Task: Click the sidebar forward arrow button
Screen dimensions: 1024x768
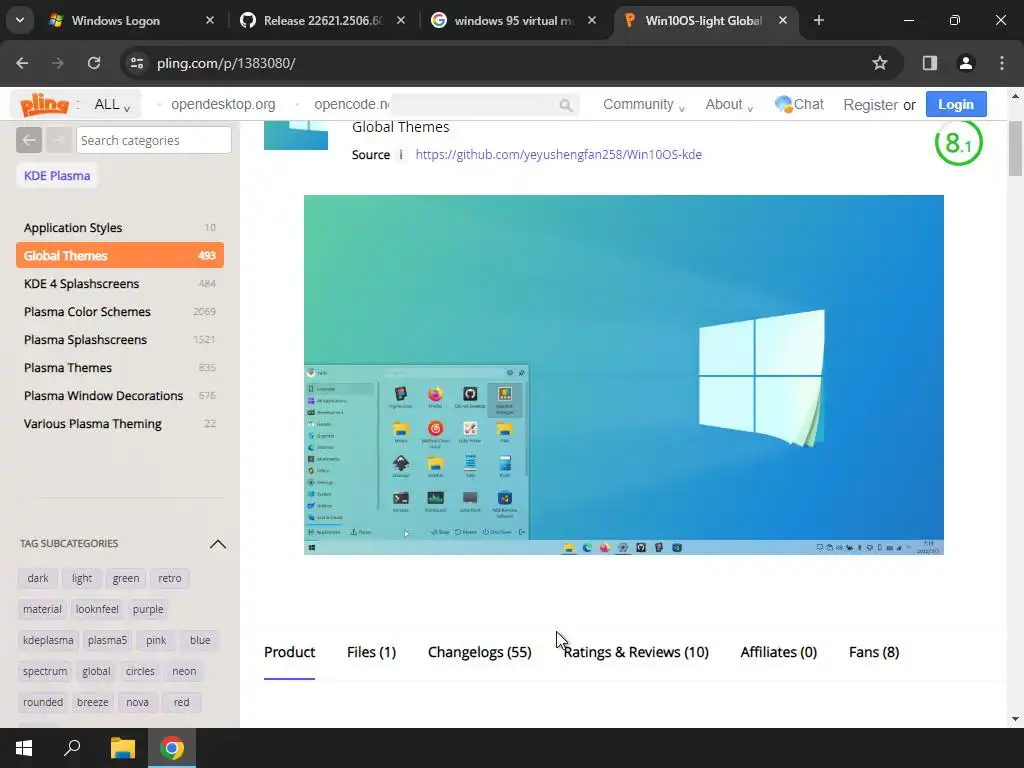Action: coord(58,140)
